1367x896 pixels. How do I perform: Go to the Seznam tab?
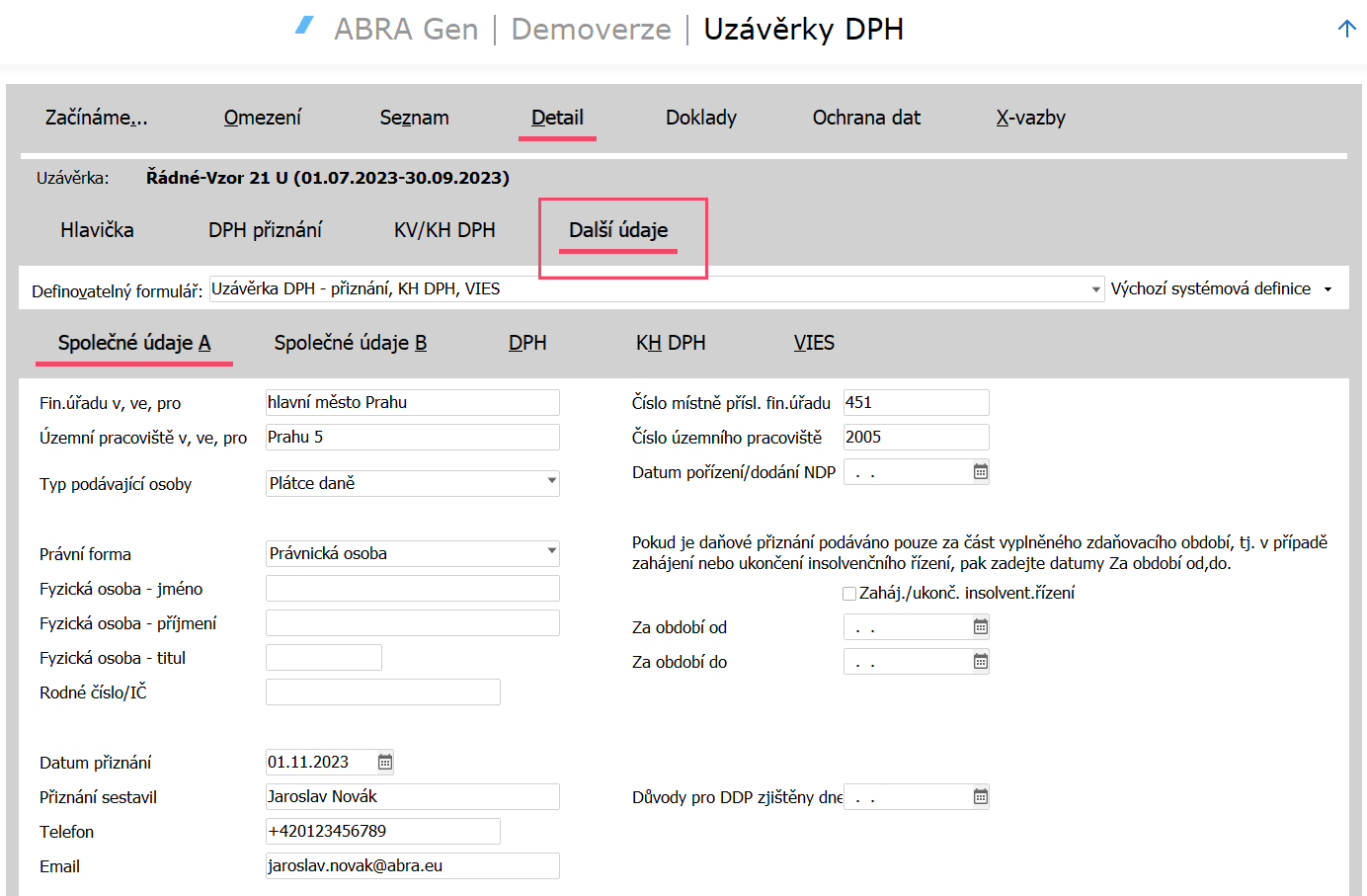[x=414, y=118]
